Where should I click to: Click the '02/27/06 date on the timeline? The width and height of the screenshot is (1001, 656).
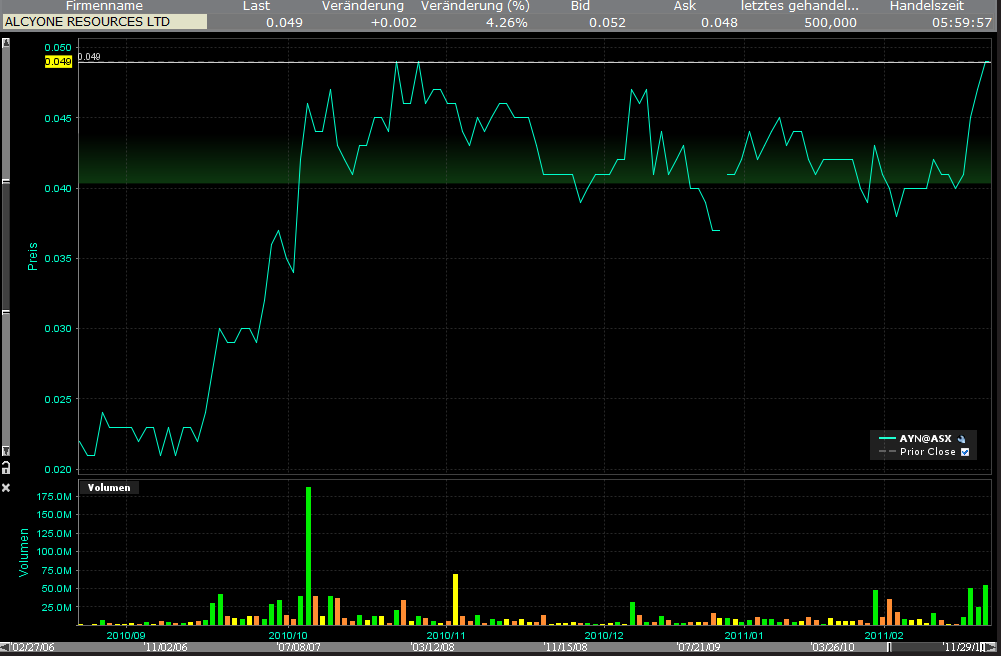click(x=32, y=649)
